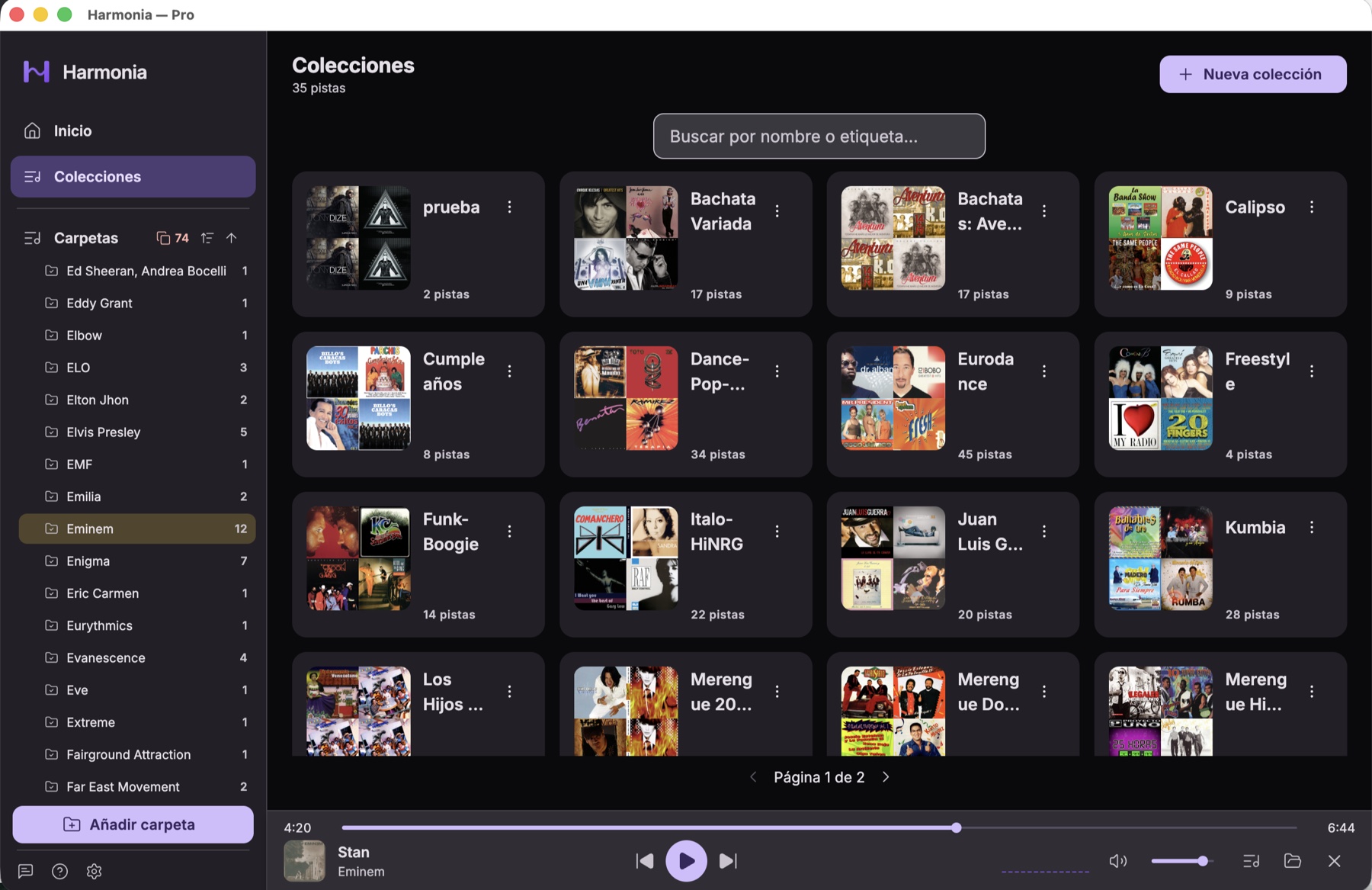Screen dimensions: 1372x890
Task: Open the Merengue Do... options menu
Action: pyautogui.click(x=1044, y=691)
